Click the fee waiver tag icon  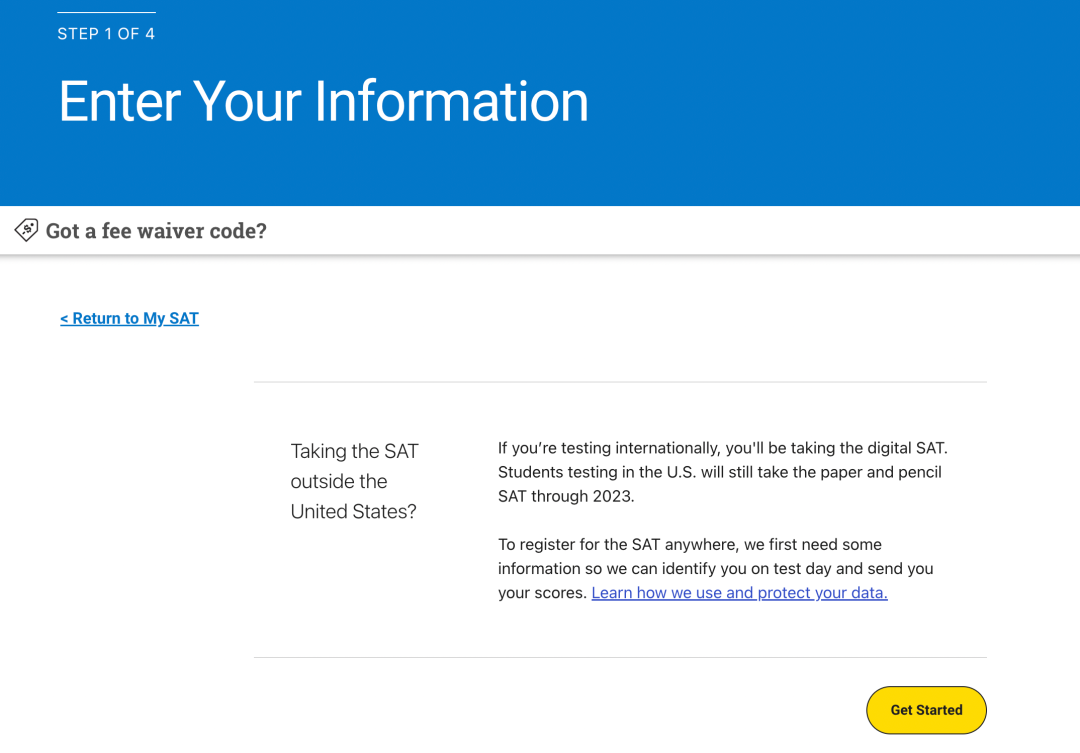coord(26,230)
